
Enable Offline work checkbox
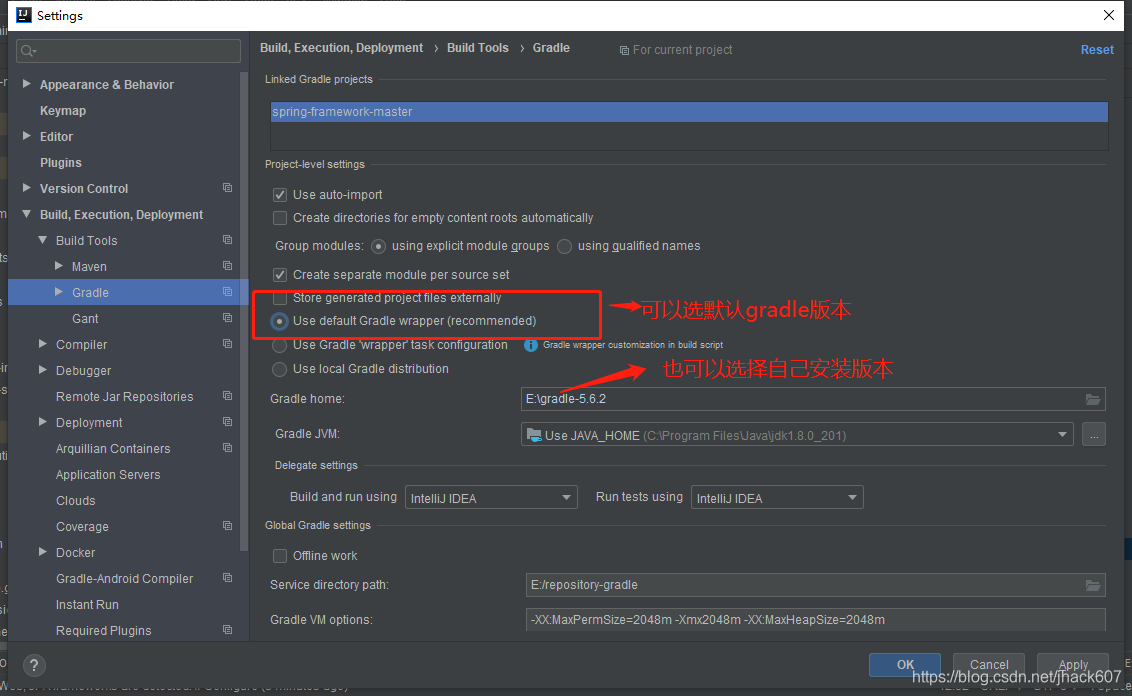point(280,556)
